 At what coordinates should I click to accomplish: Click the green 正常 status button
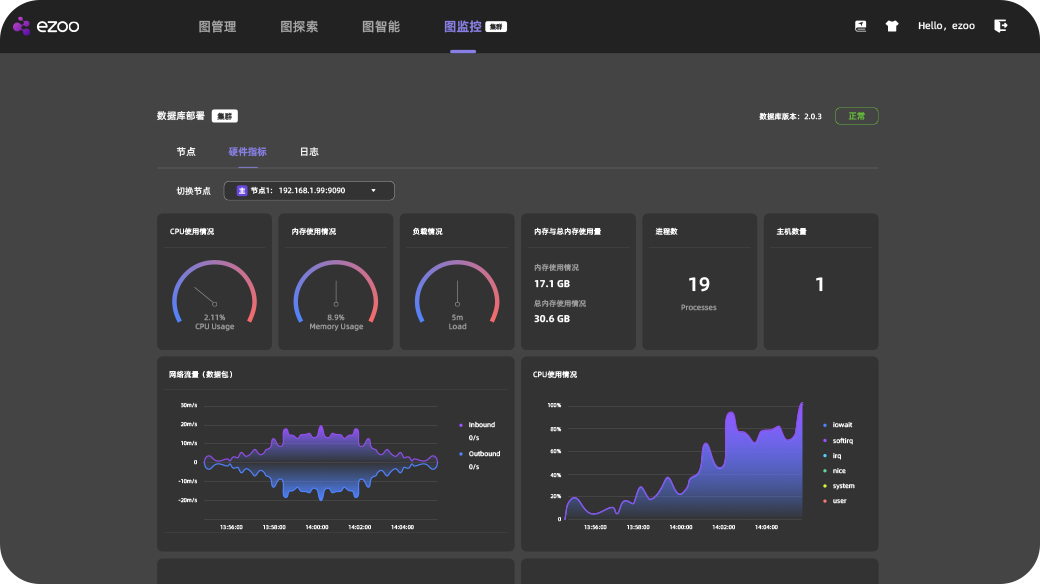(856, 116)
